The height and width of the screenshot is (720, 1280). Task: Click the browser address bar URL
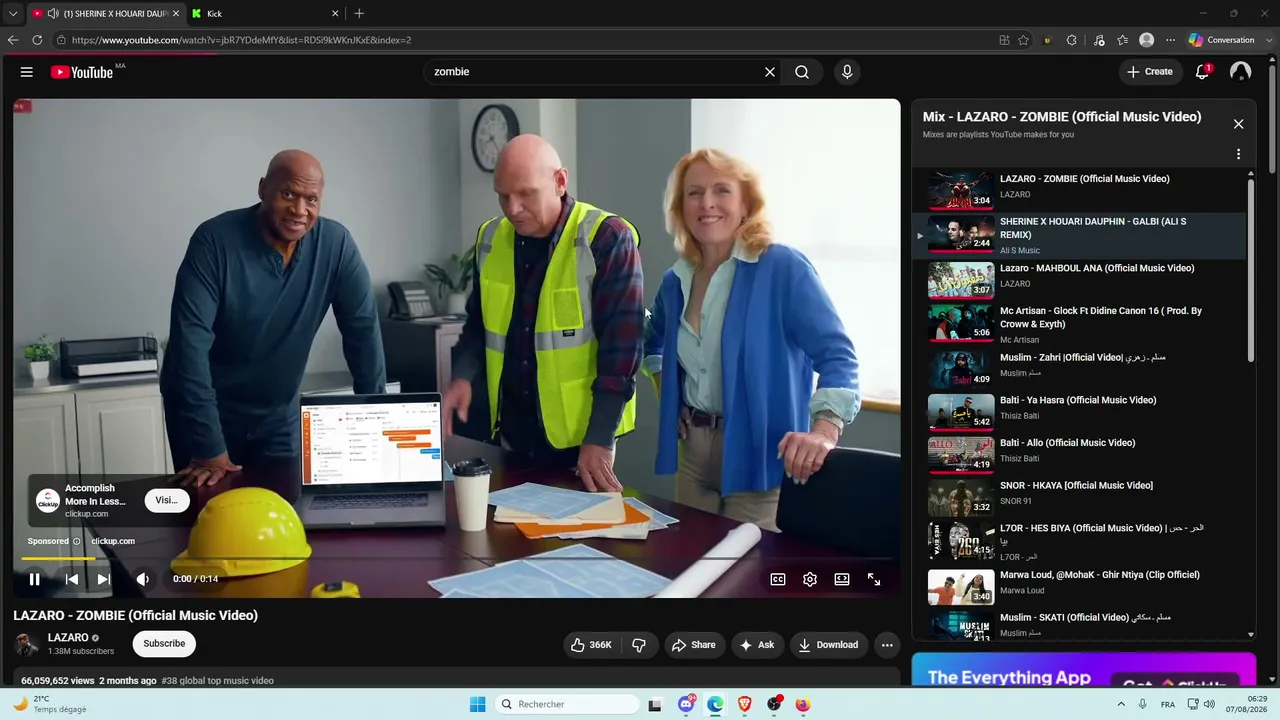click(x=241, y=40)
